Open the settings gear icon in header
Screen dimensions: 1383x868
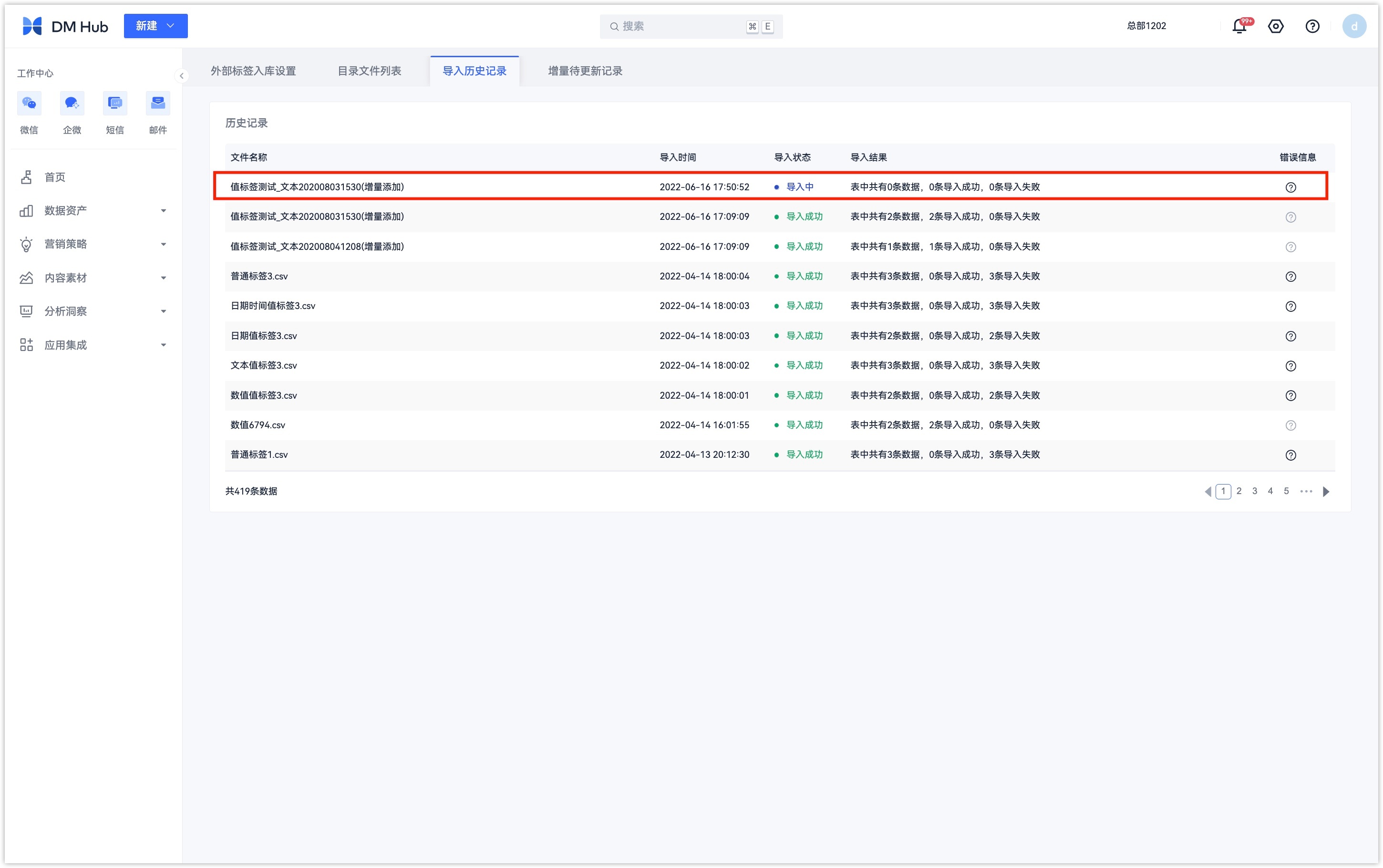coord(1276,26)
